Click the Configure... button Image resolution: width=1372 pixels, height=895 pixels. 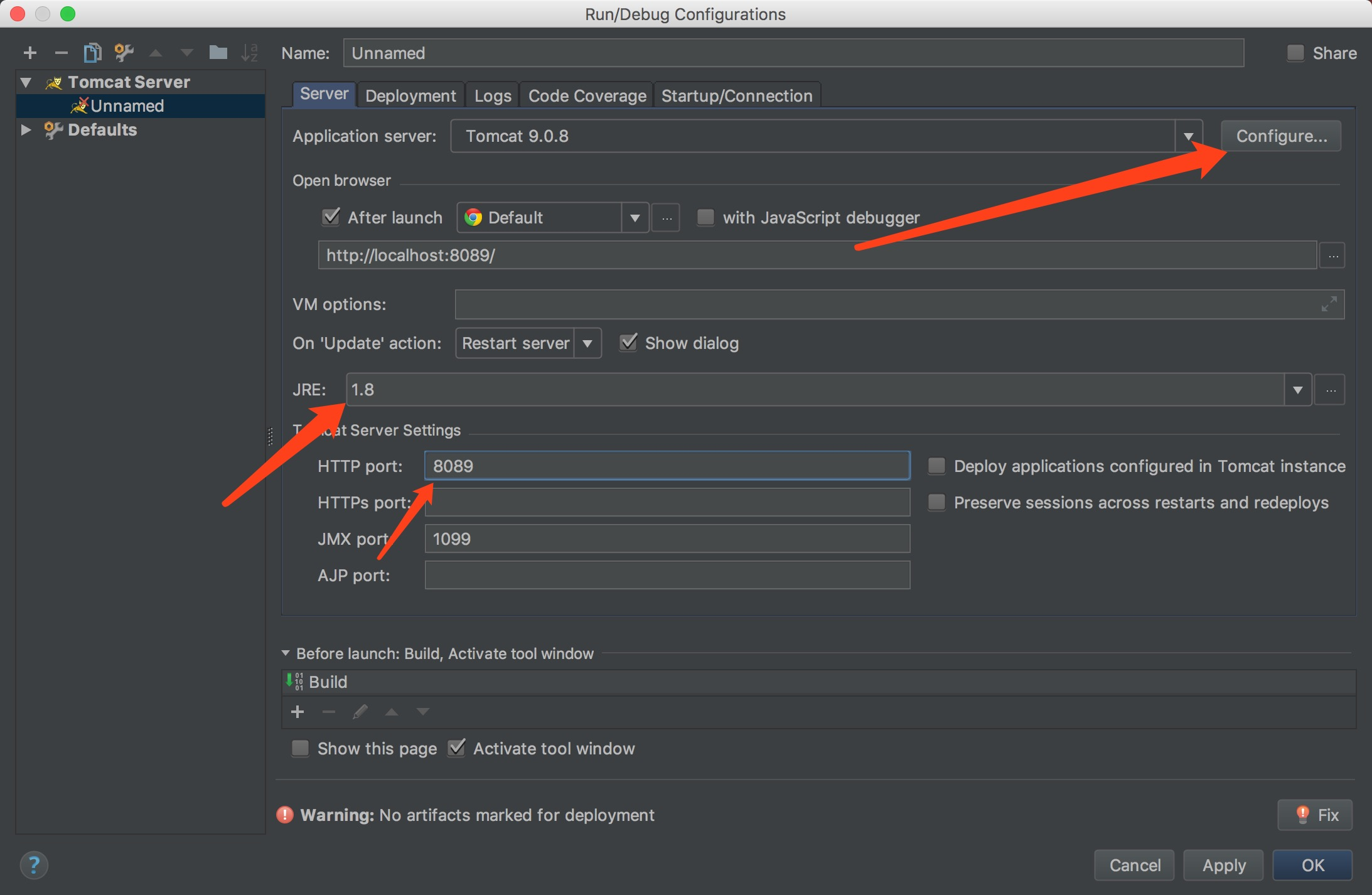coord(1281,136)
